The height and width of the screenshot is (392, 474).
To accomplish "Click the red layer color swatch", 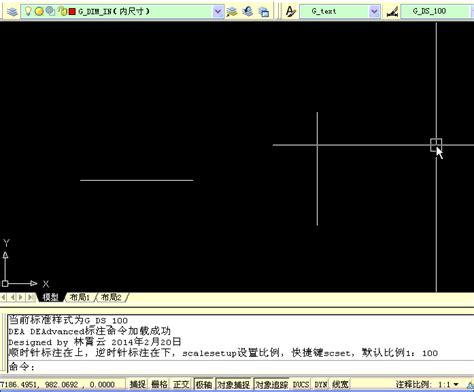I will click(72, 12).
